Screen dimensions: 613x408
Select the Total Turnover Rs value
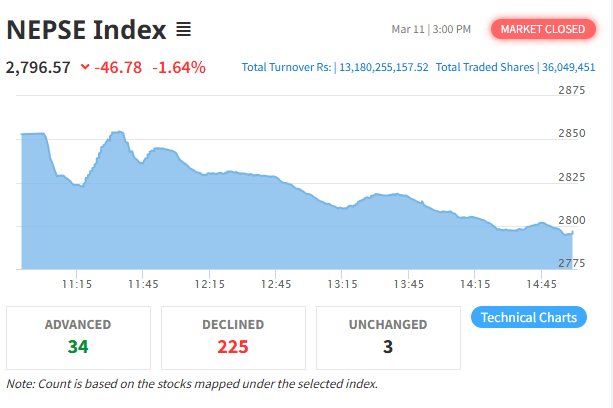[385, 68]
